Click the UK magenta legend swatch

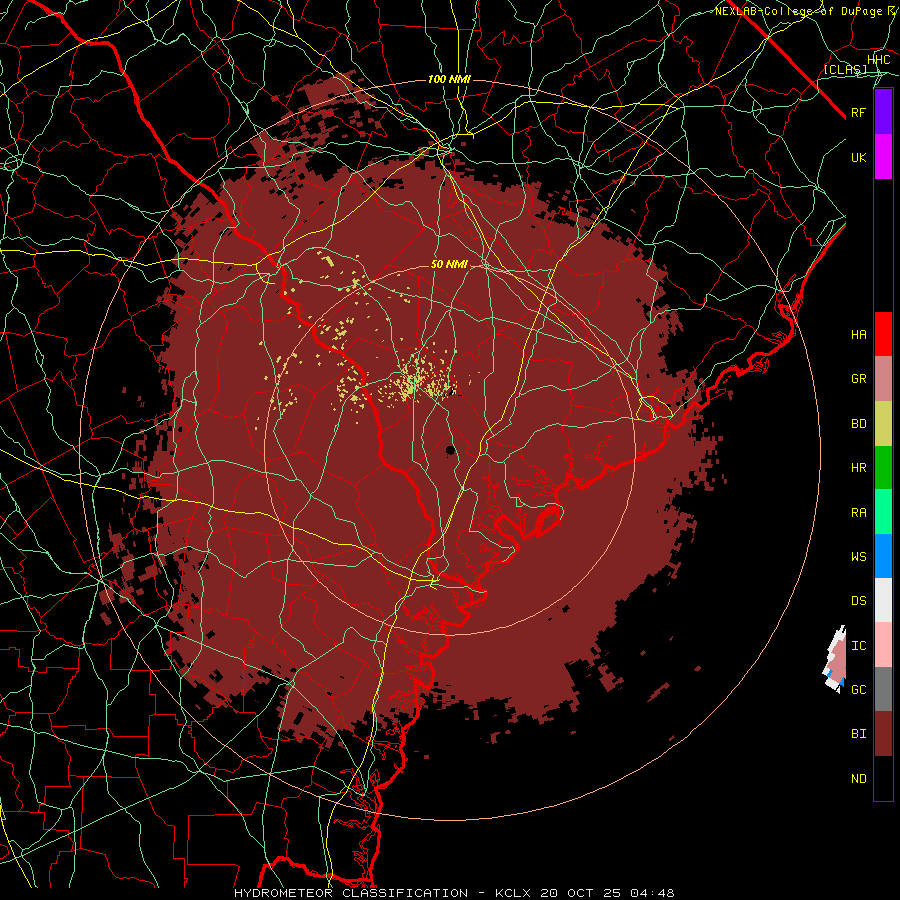click(883, 157)
